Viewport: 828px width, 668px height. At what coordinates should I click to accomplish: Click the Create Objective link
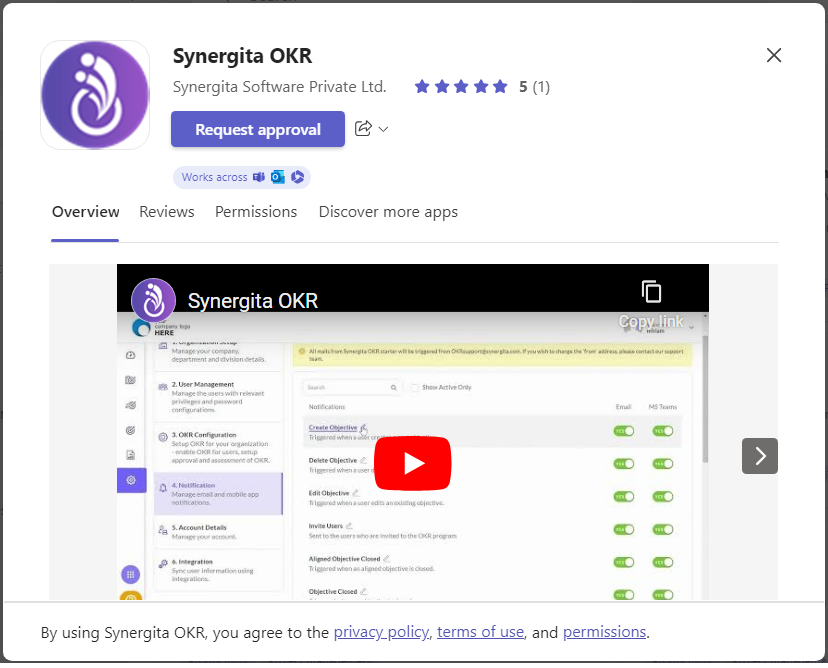coord(333,427)
